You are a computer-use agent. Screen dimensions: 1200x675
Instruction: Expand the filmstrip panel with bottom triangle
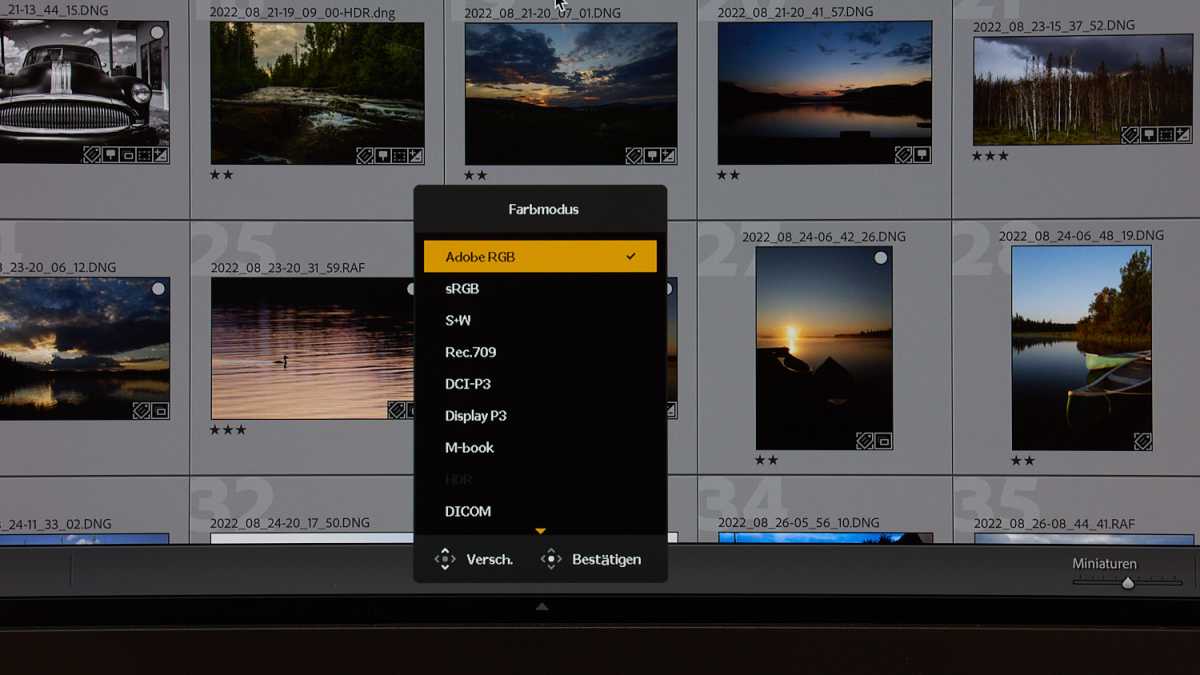tap(541, 606)
